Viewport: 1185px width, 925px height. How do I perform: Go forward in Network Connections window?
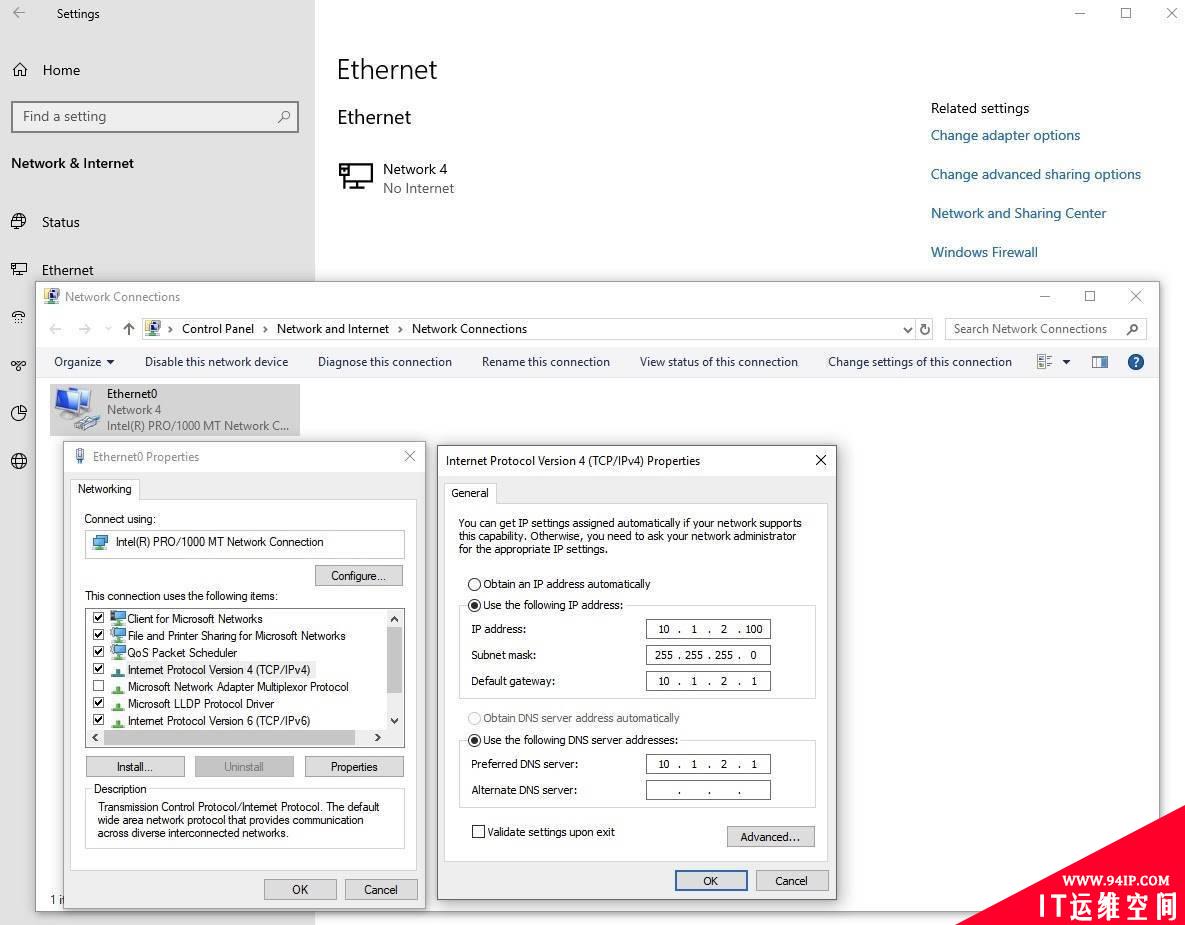pos(85,329)
